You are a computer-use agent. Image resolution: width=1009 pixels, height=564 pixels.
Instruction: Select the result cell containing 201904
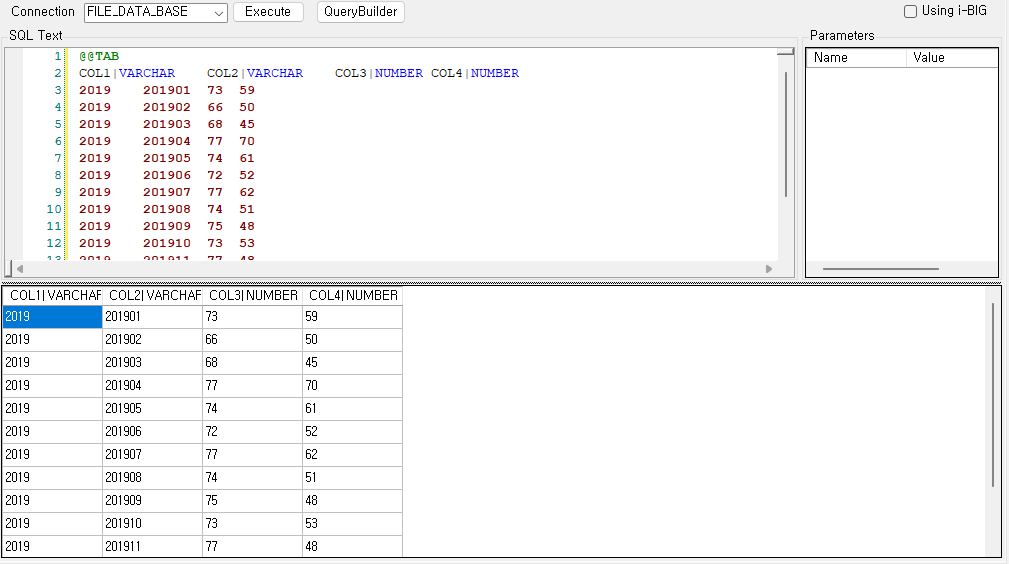[152, 385]
